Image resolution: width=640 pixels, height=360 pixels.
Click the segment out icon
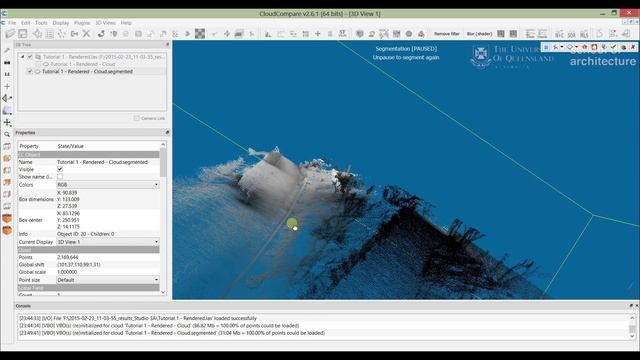(594, 47)
